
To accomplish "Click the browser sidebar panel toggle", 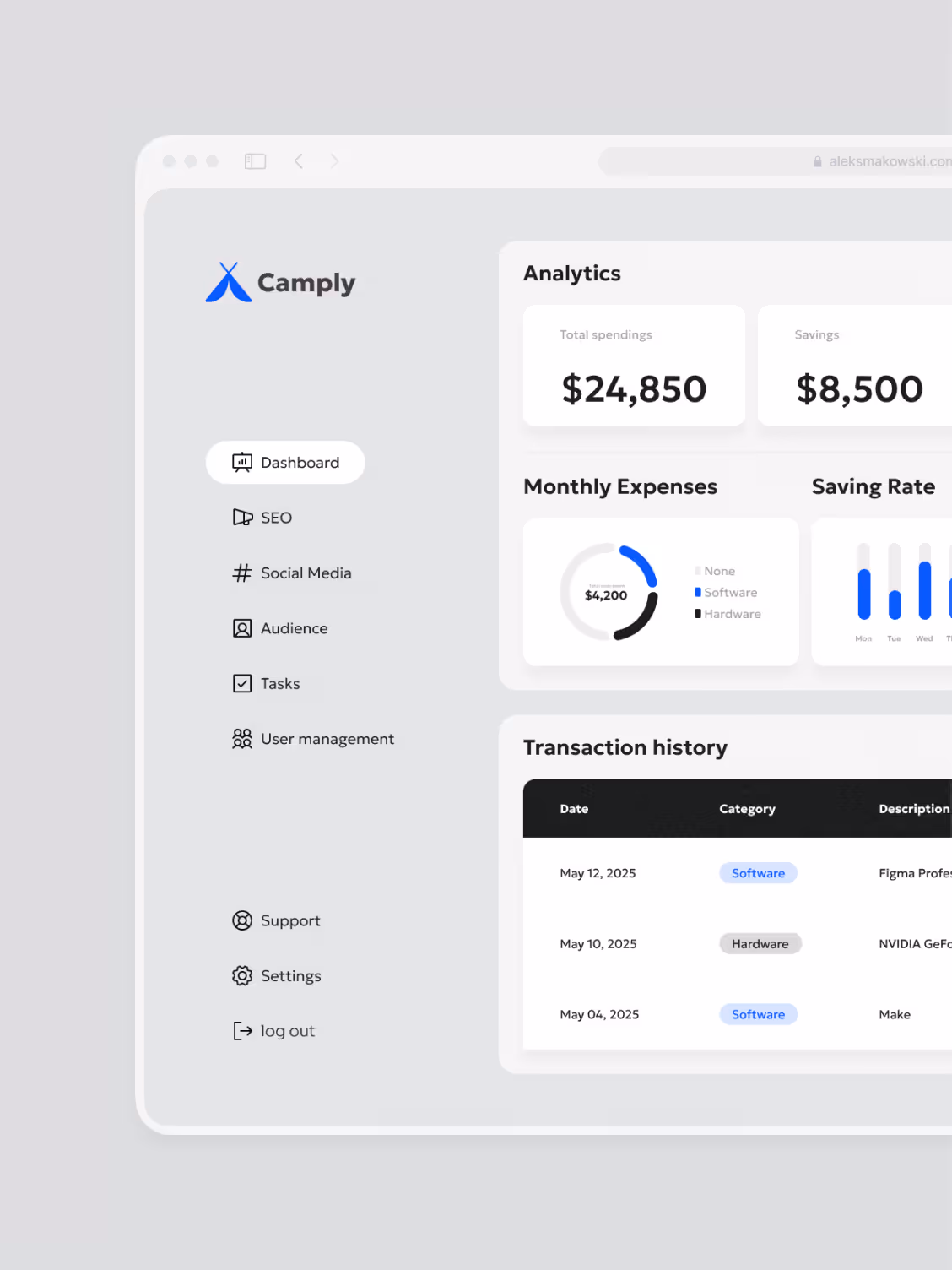I will tap(255, 160).
